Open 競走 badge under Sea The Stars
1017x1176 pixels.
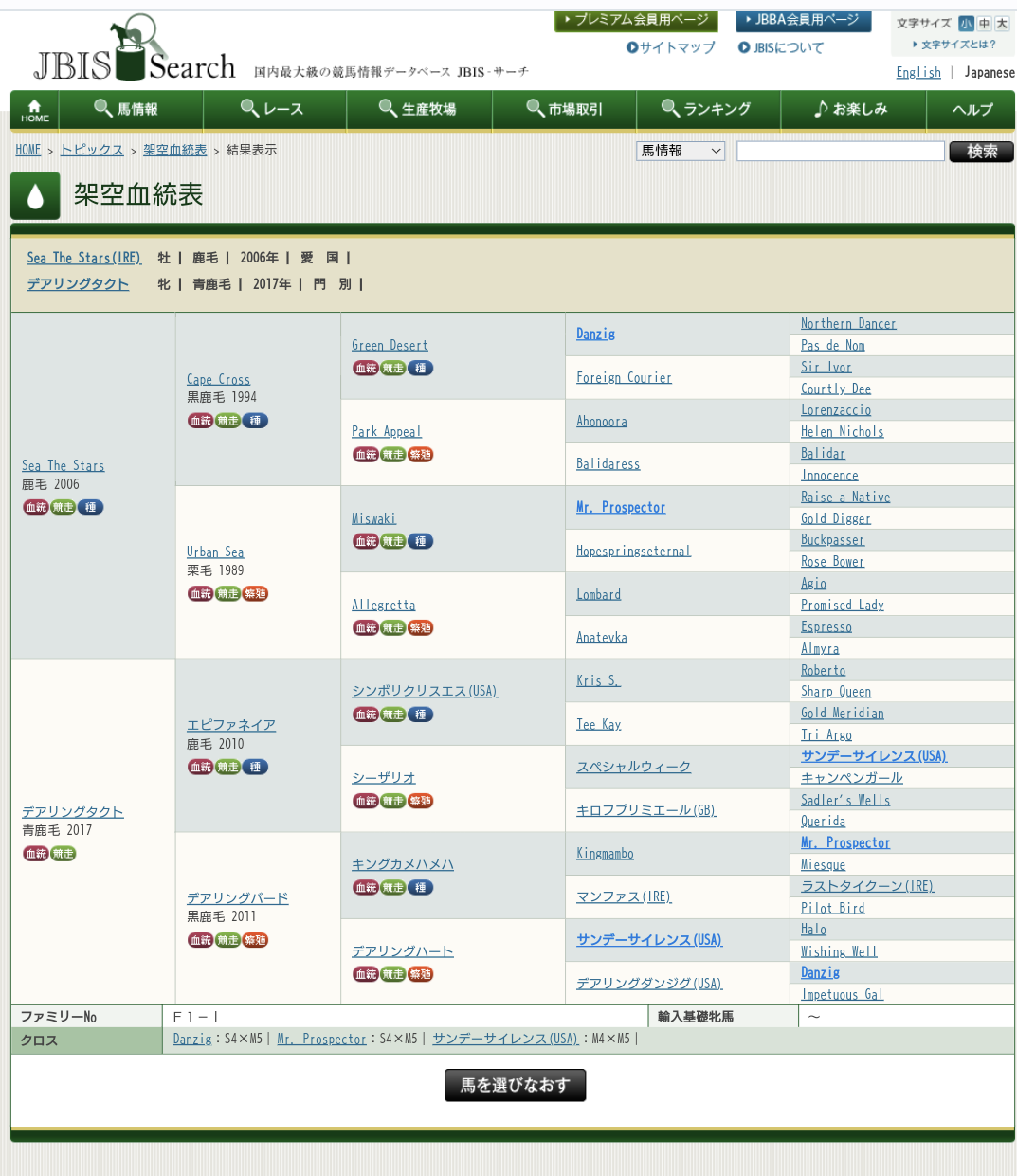pos(63,507)
